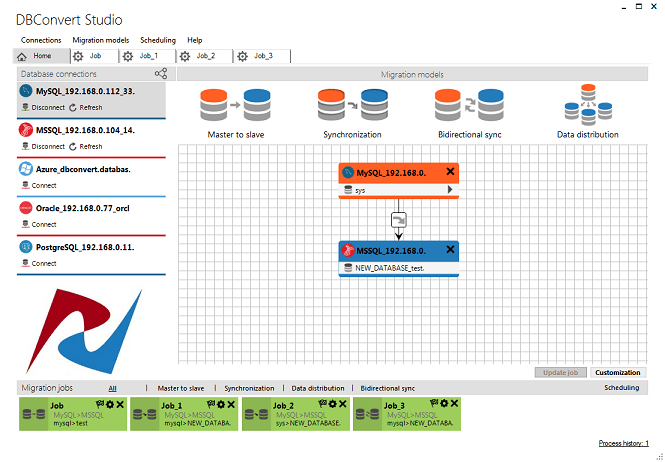Open the Process history link
The height and width of the screenshot is (462, 665).
623,443
